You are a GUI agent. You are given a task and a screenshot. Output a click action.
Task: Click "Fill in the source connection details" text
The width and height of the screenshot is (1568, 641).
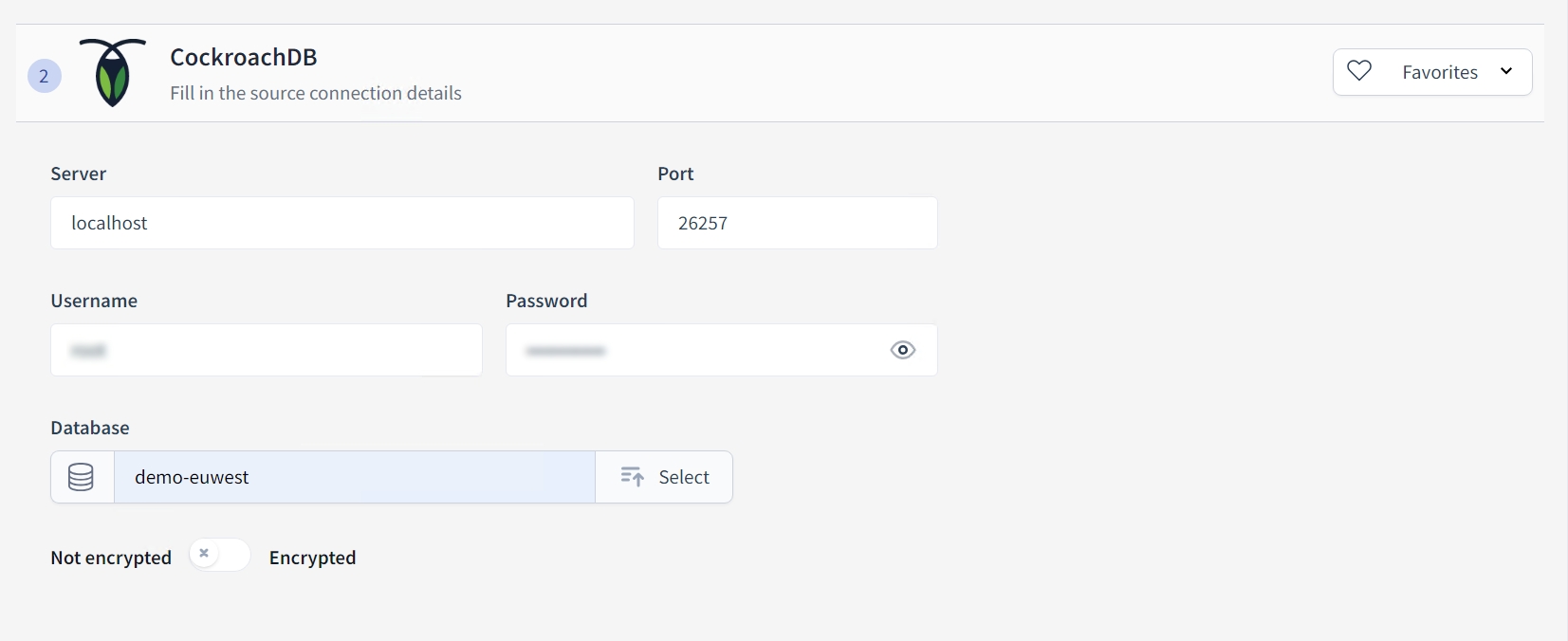(x=316, y=93)
